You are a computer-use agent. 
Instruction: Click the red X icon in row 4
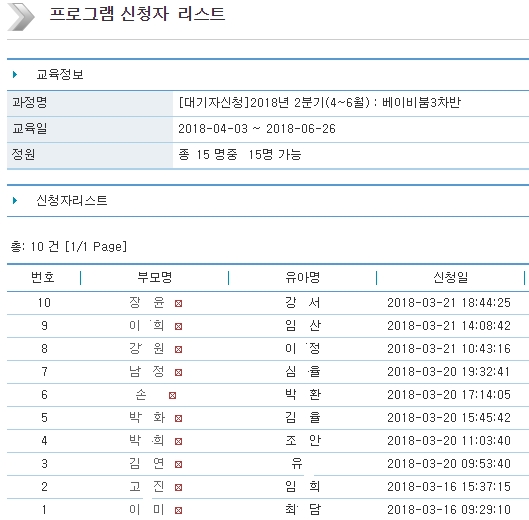[x=178, y=441]
